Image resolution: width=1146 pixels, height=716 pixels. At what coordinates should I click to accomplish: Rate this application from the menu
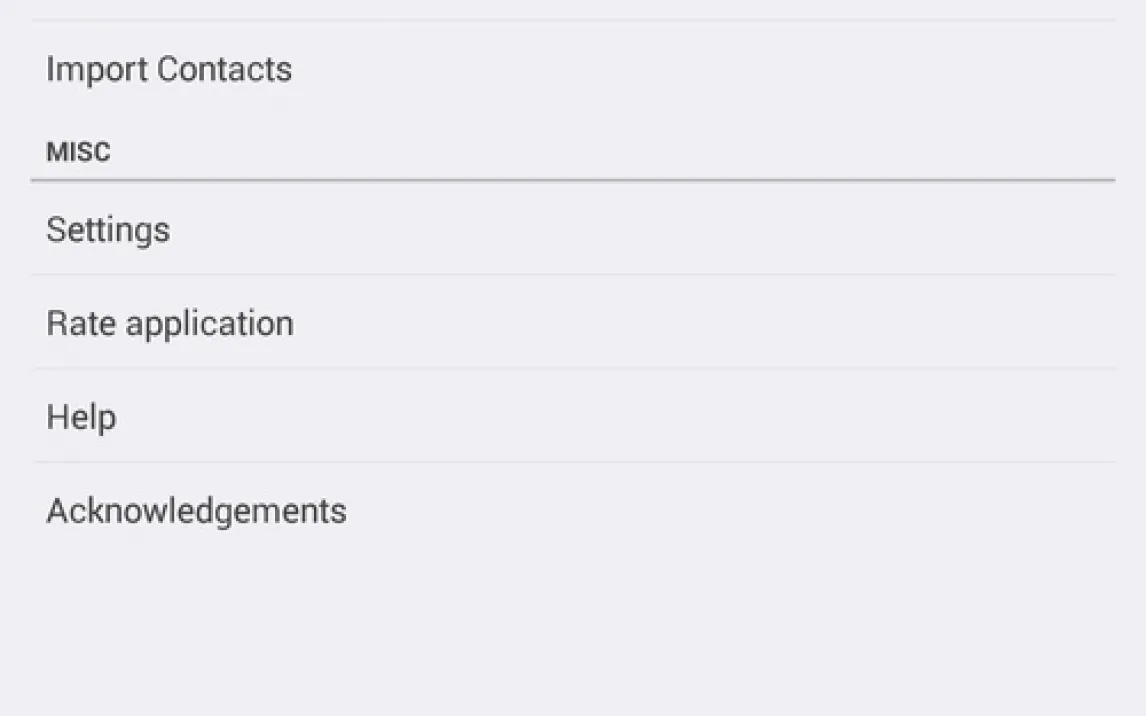coord(572,323)
